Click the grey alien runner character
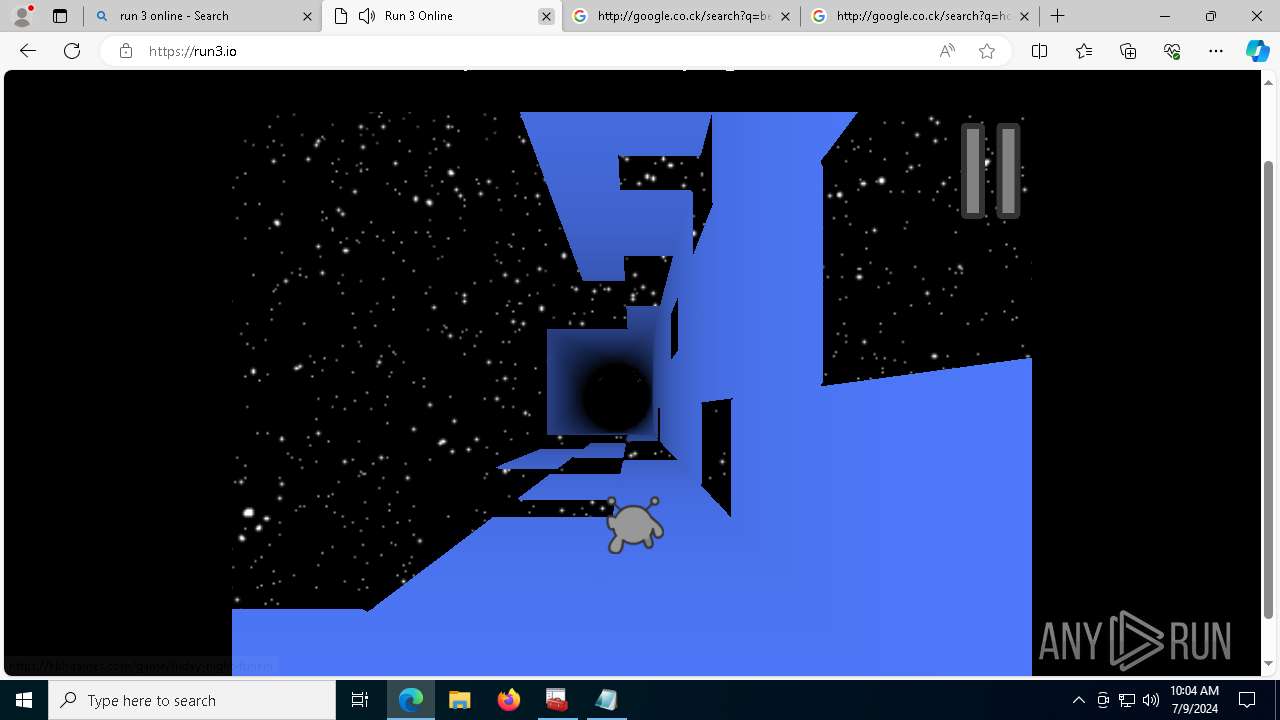1280x720 pixels. [635, 525]
